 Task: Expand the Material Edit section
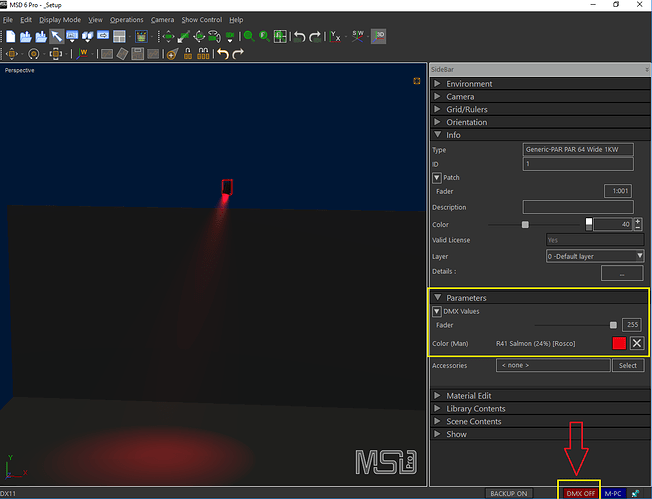[x=437, y=395]
